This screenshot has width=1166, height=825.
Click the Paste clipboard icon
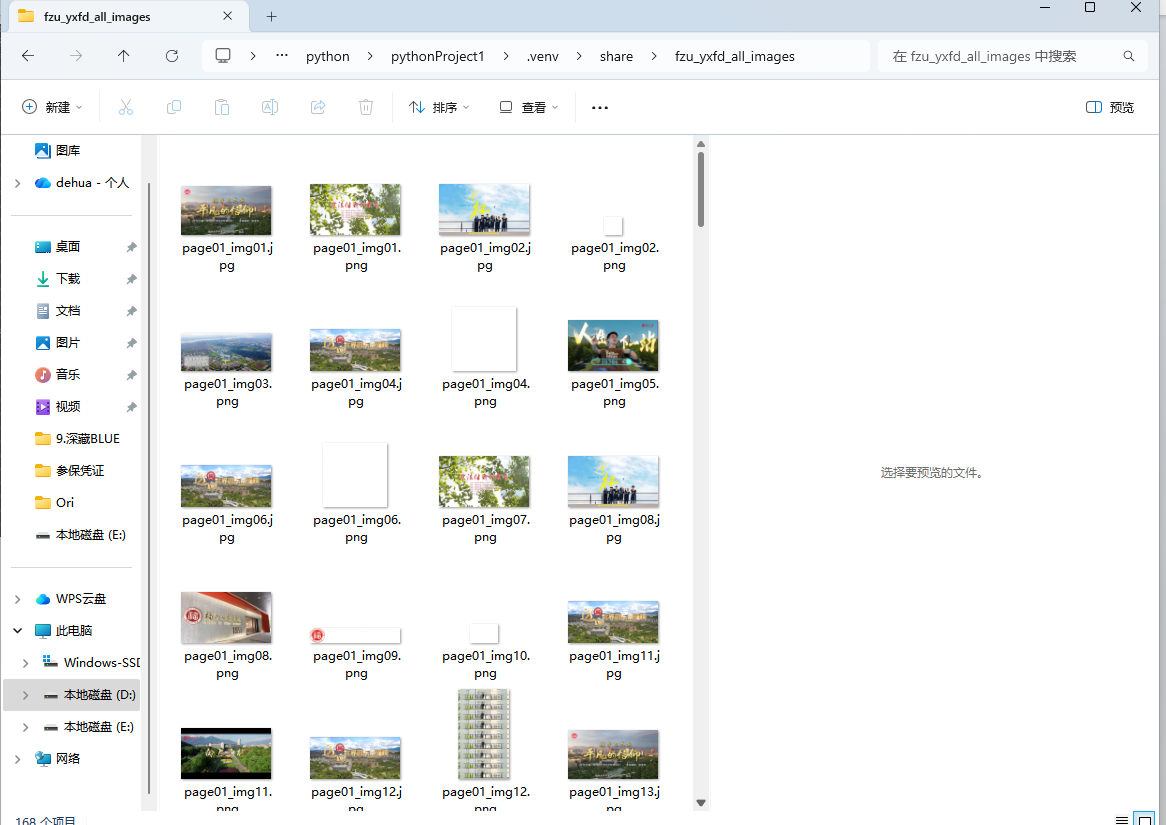pos(222,107)
